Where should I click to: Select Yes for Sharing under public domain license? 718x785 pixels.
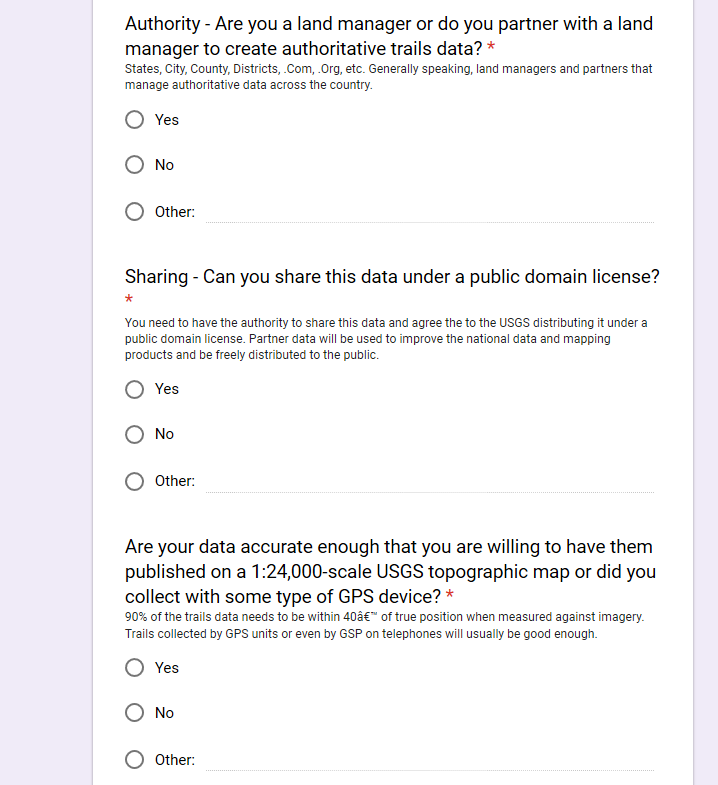click(x=135, y=389)
